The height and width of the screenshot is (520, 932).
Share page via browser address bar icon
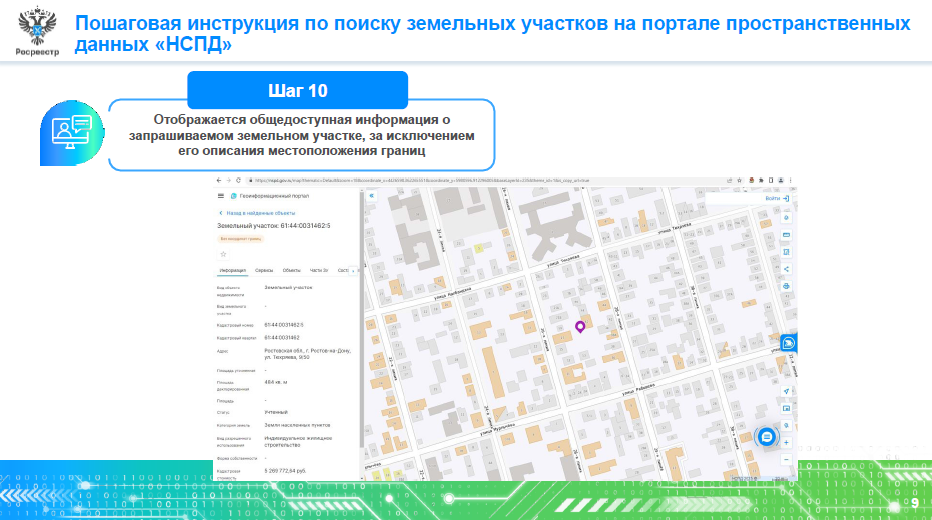click(729, 180)
